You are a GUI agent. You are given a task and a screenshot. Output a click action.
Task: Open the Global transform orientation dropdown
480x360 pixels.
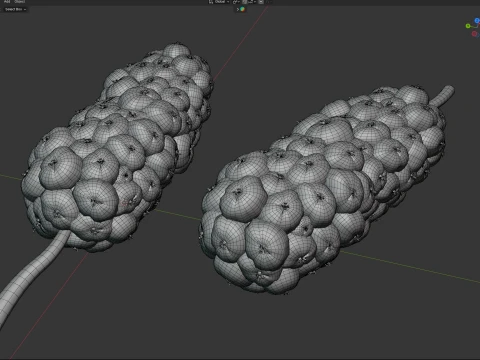219,2
